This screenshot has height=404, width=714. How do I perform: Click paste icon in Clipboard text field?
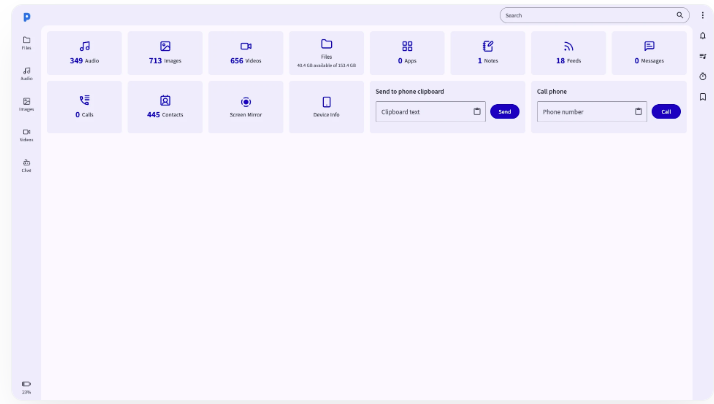[477, 112]
